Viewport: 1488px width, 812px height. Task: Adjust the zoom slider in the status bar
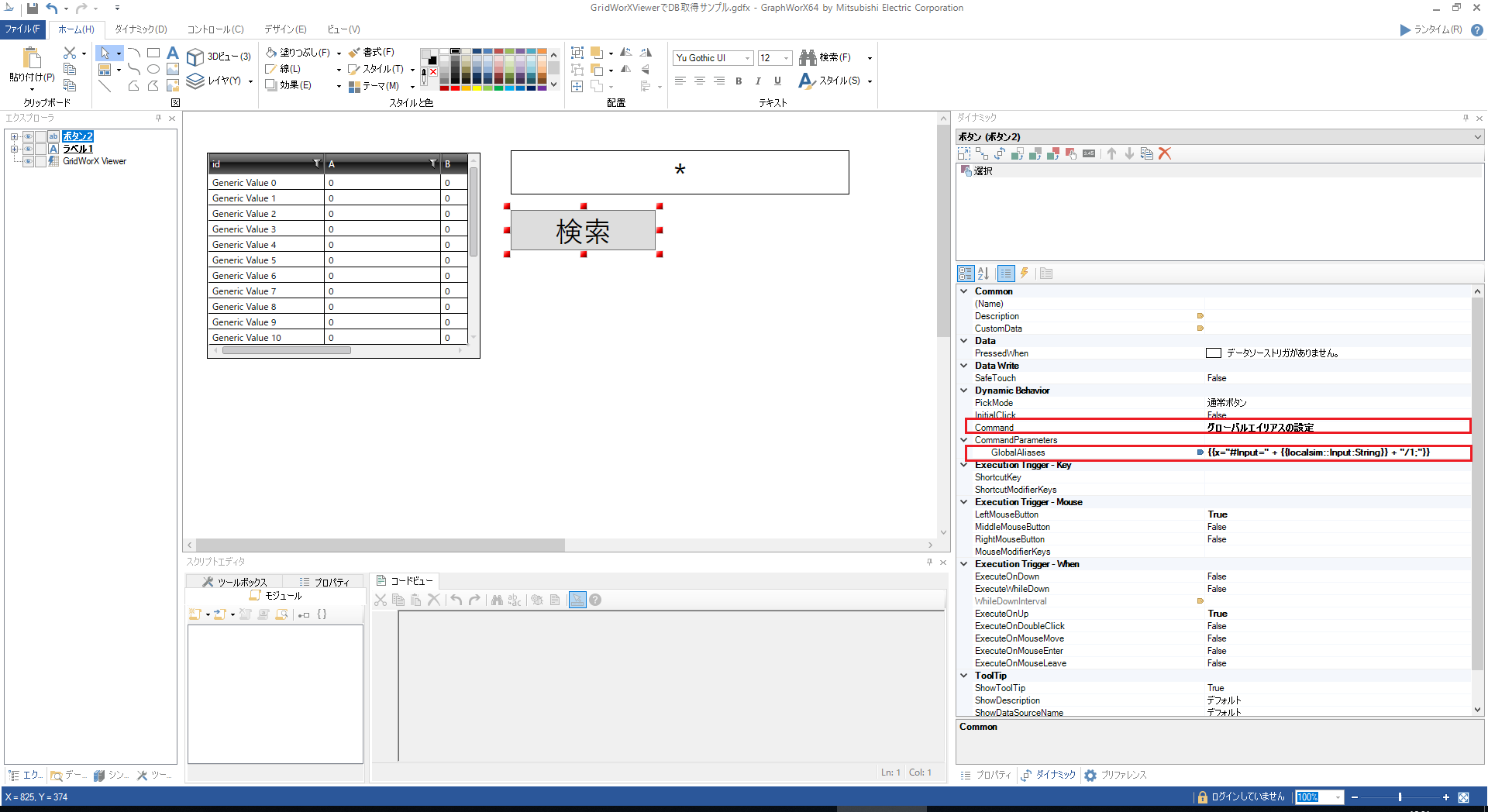coord(1400,797)
